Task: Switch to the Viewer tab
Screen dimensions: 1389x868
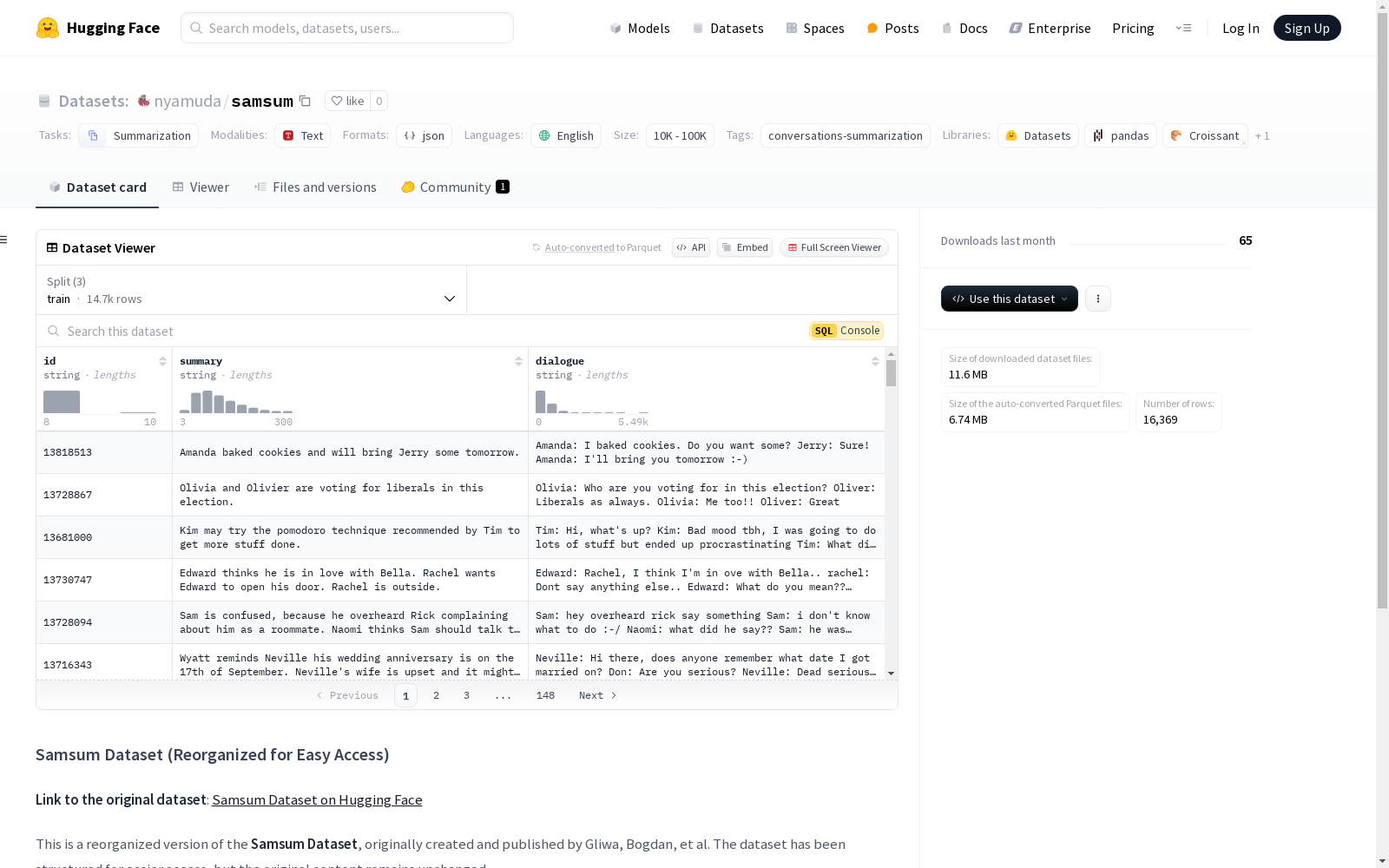Action: (201, 187)
